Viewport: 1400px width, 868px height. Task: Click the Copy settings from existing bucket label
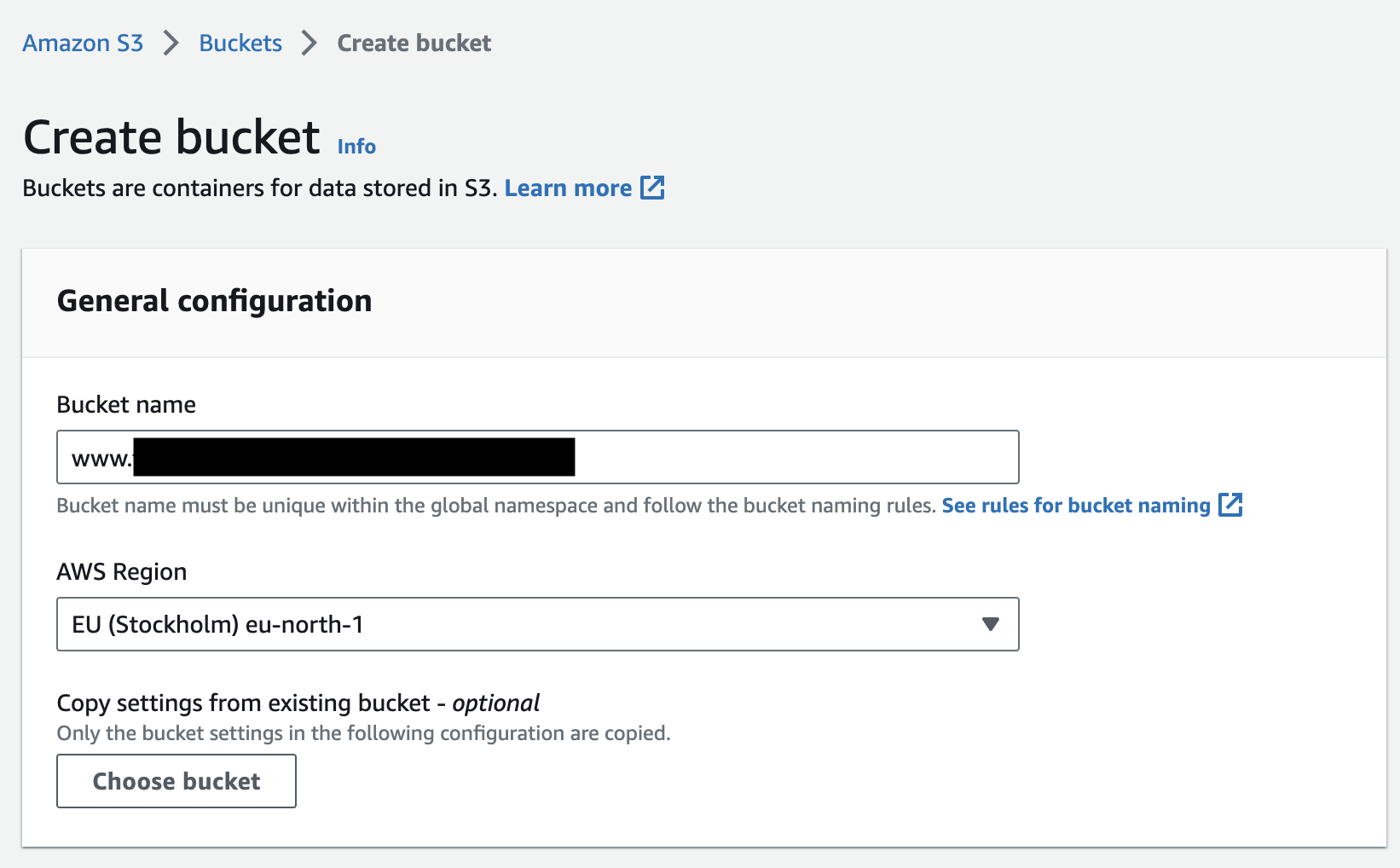tap(298, 703)
